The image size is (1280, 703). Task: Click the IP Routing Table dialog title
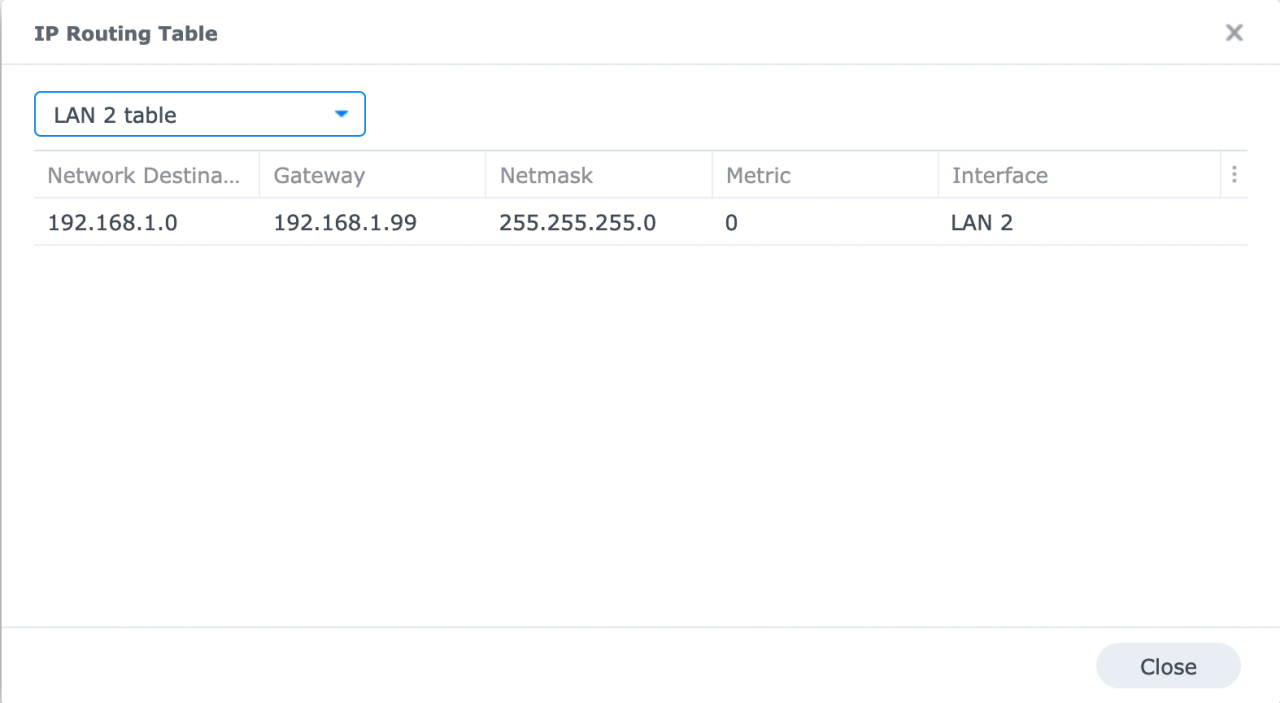pyautogui.click(x=126, y=32)
